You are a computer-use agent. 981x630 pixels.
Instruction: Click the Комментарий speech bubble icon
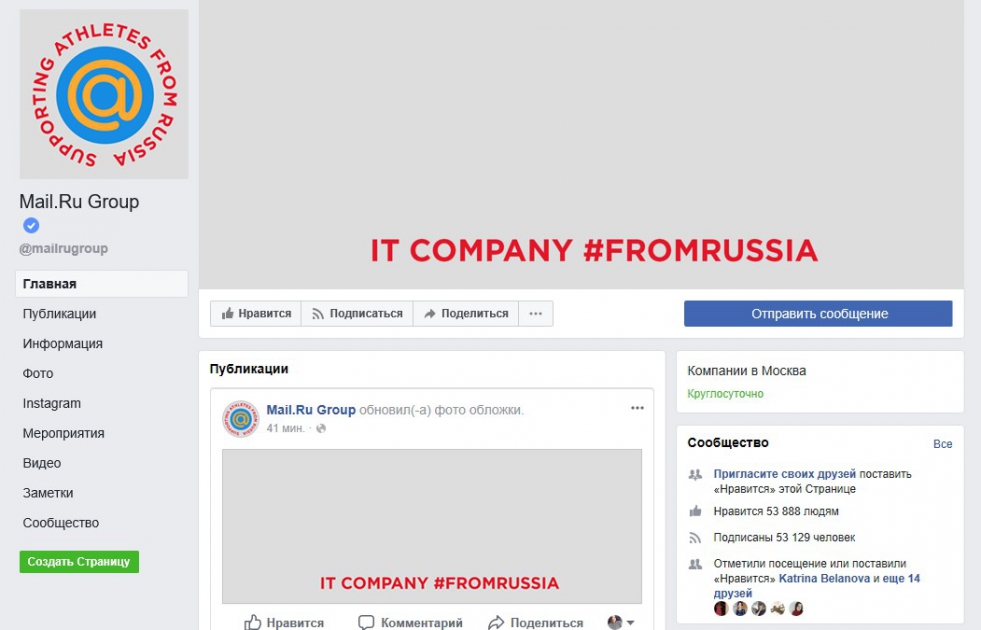(366, 622)
